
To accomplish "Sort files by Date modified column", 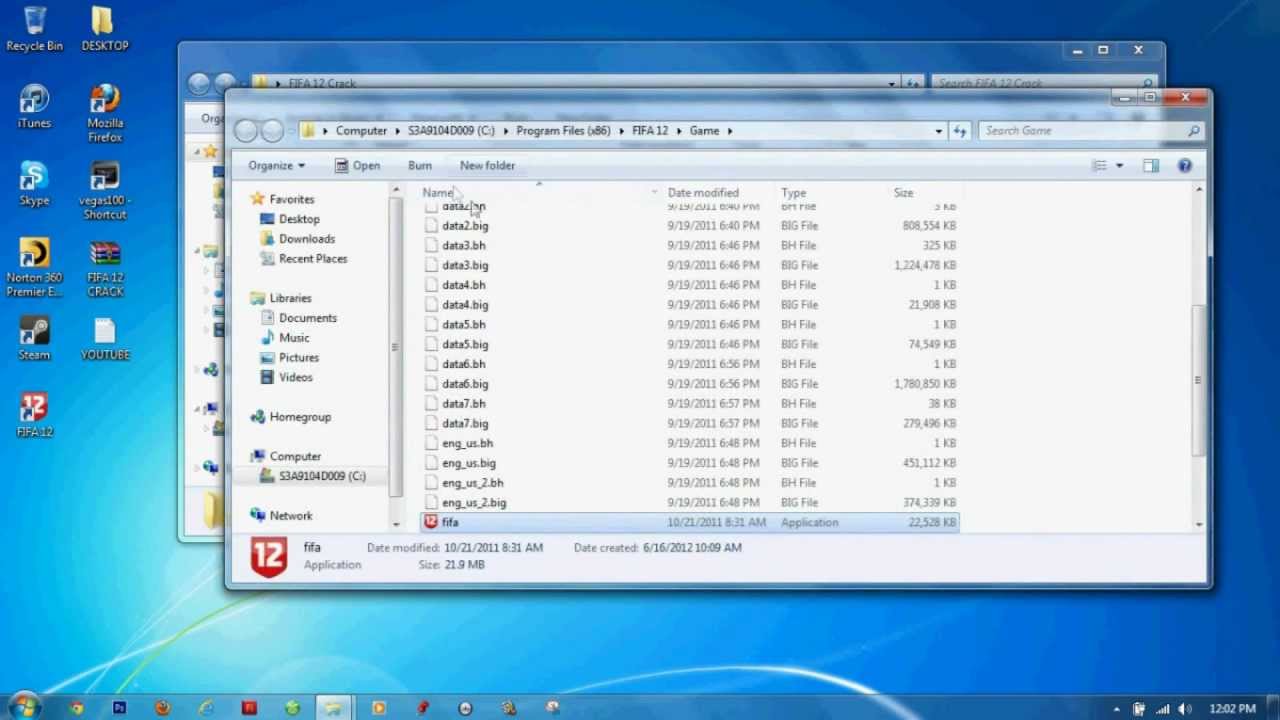I will coord(703,193).
